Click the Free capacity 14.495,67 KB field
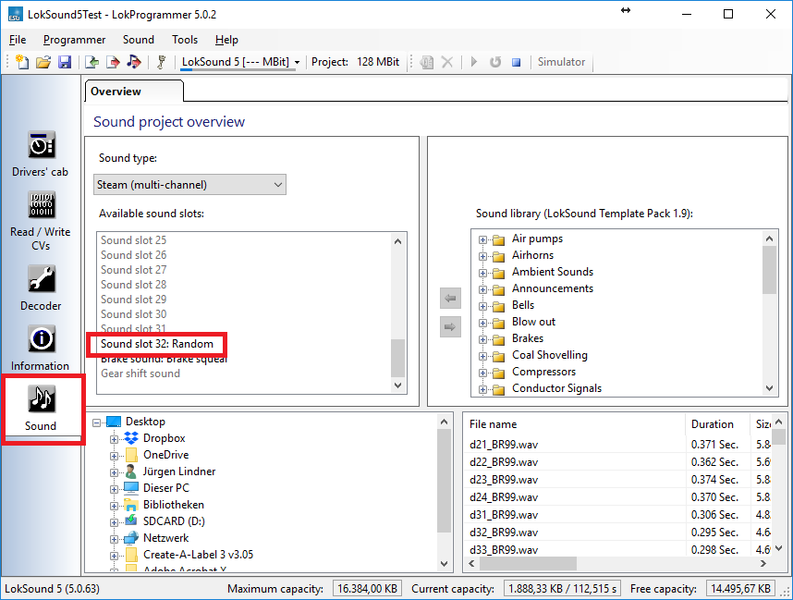 [x=740, y=589]
